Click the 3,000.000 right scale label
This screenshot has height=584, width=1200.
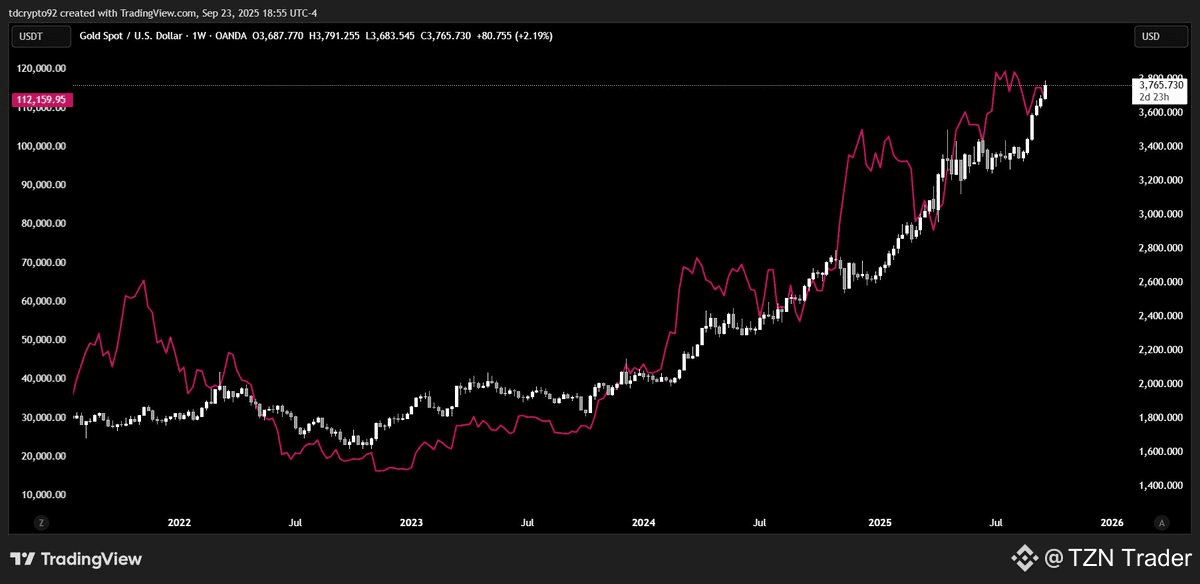pyautogui.click(x=1161, y=215)
